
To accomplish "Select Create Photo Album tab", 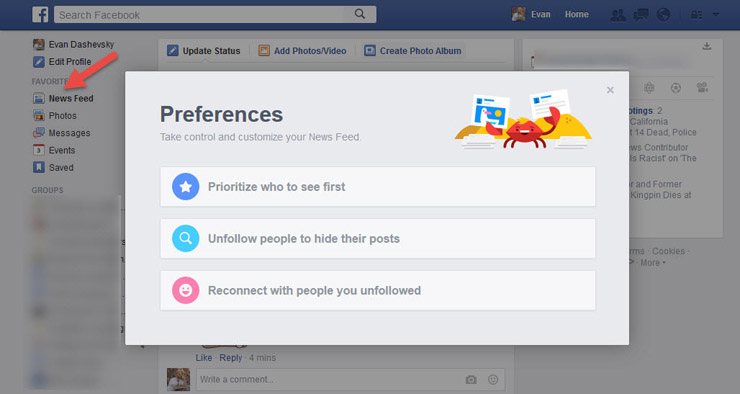I will pyautogui.click(x=412, y=50).
